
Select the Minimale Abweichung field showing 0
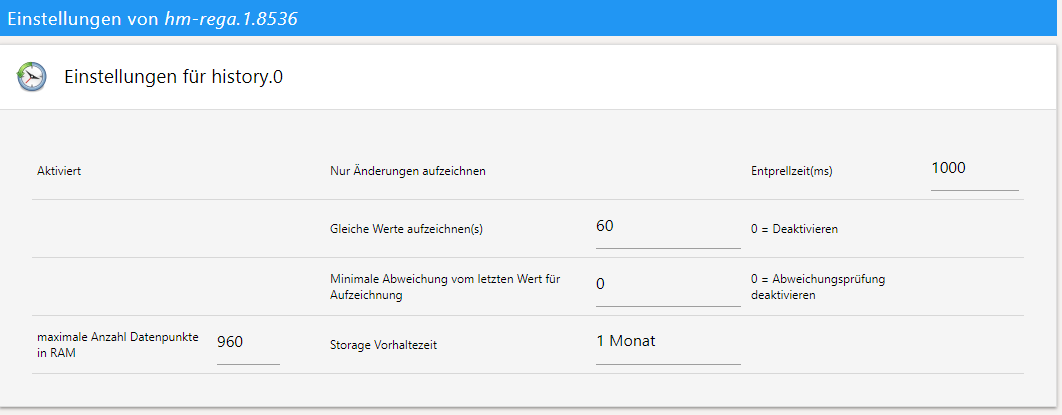coord(668,285)
